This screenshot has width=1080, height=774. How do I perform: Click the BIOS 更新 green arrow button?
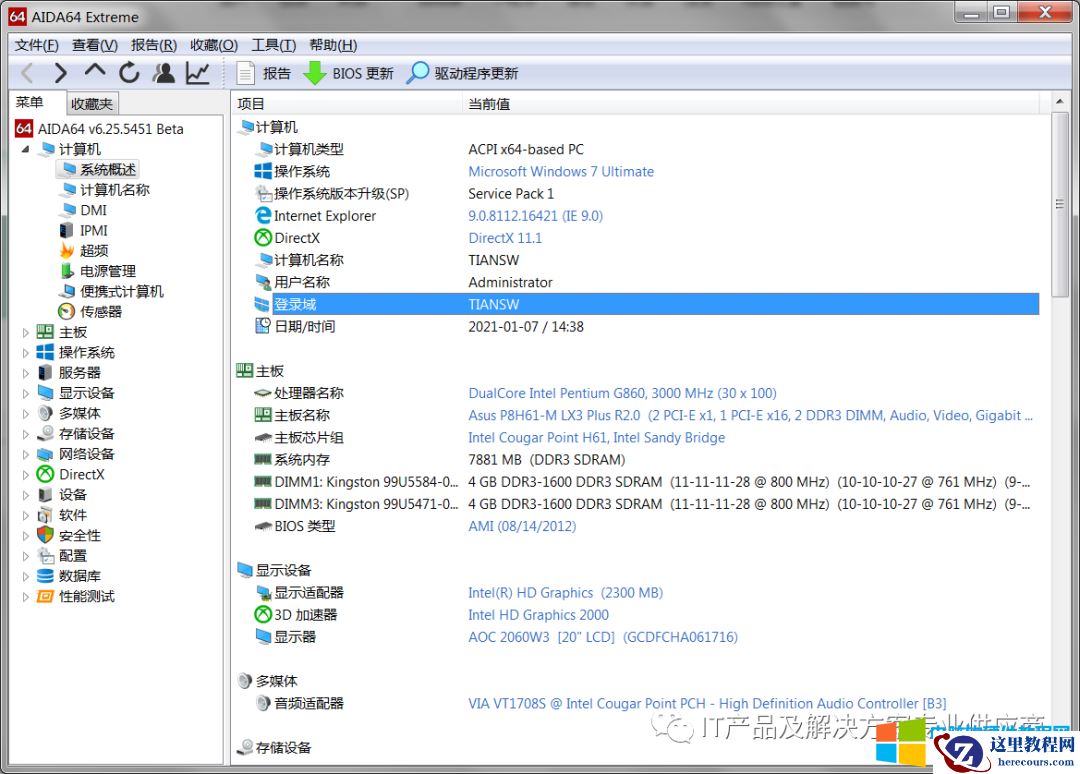coord(349,74)
